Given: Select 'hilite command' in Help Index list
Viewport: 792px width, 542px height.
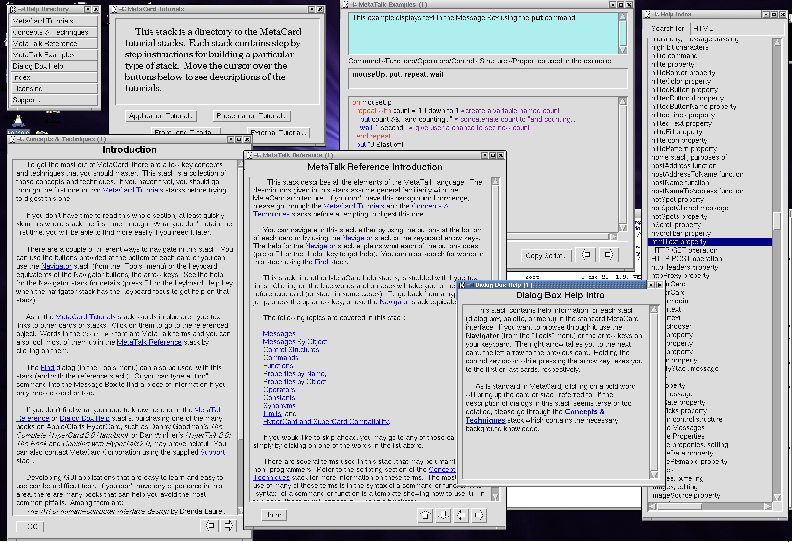Looking at the screenshot, I should coord(675,56).
